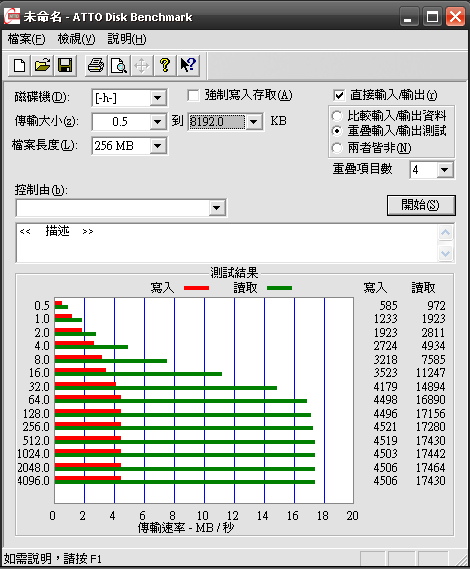Enable the 強制寫入存取 checkbox
This screenshot has height=569, width=470.
pyautogui.click(x=193, y=96)
